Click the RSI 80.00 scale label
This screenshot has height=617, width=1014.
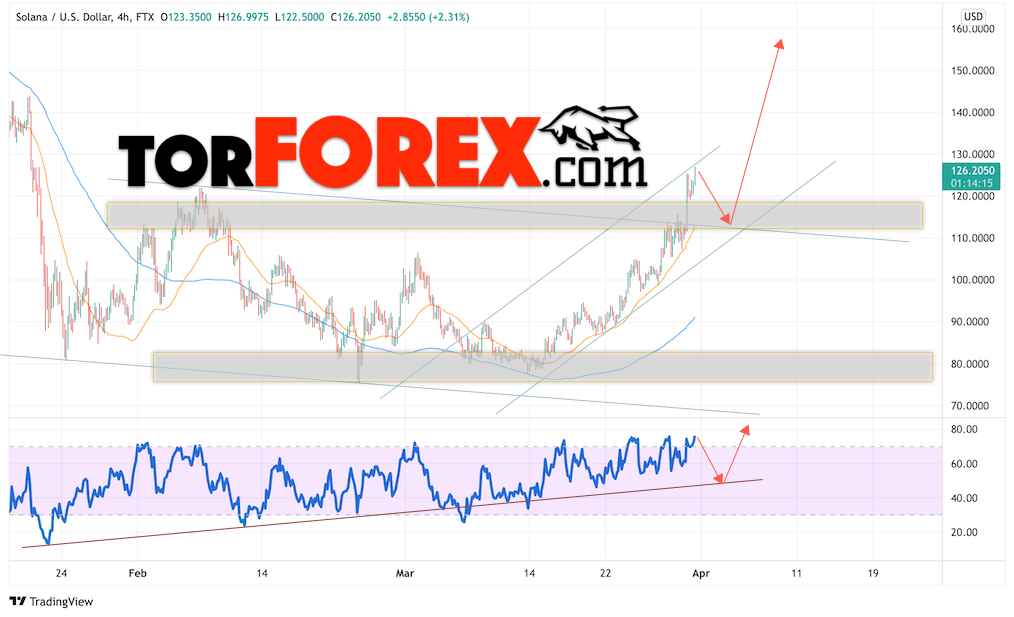[964, 429]
